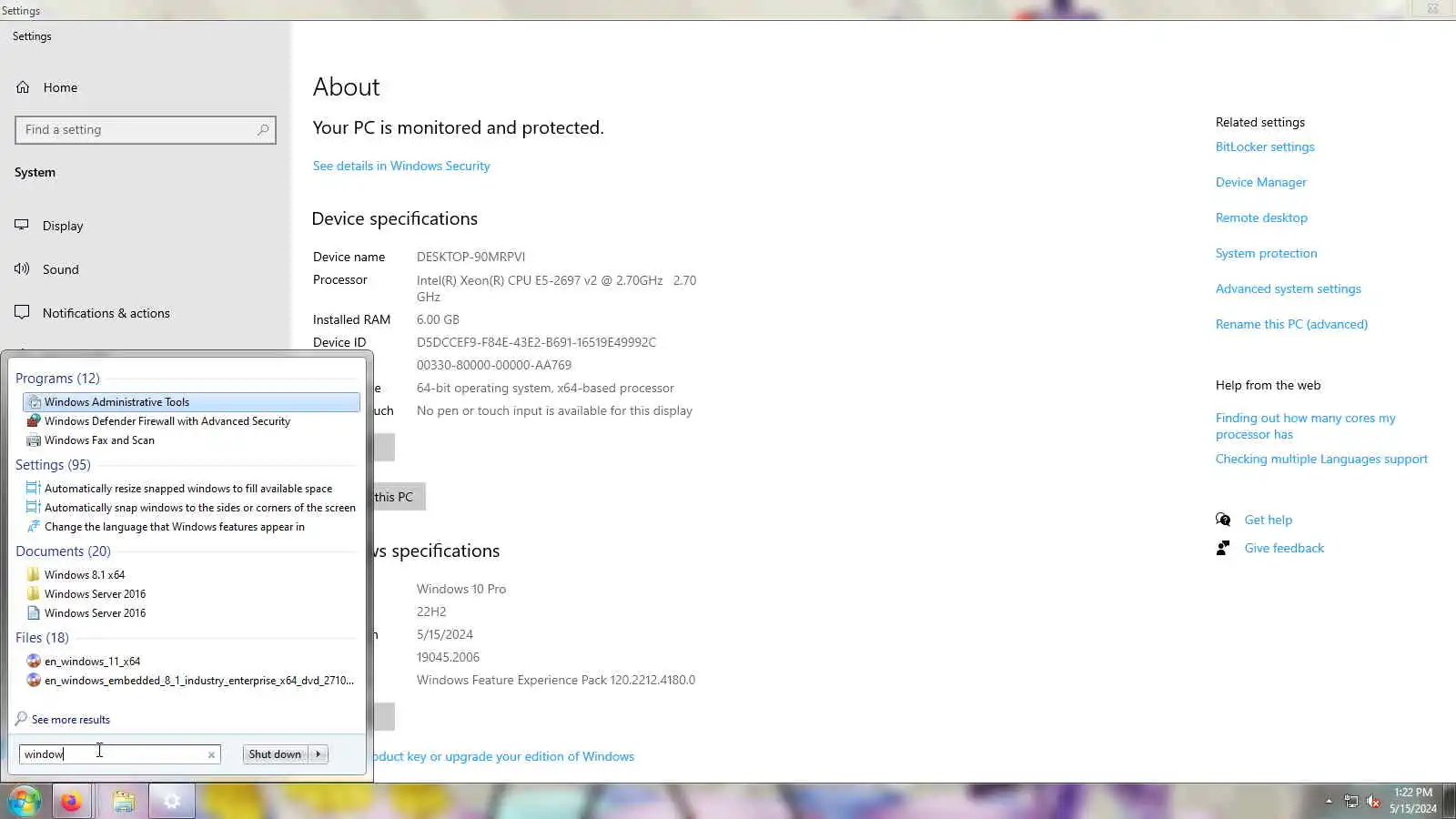This screenshot has height=819, width=1456.
Task: Open BitLocker settings link
Action: [1265, 147]
